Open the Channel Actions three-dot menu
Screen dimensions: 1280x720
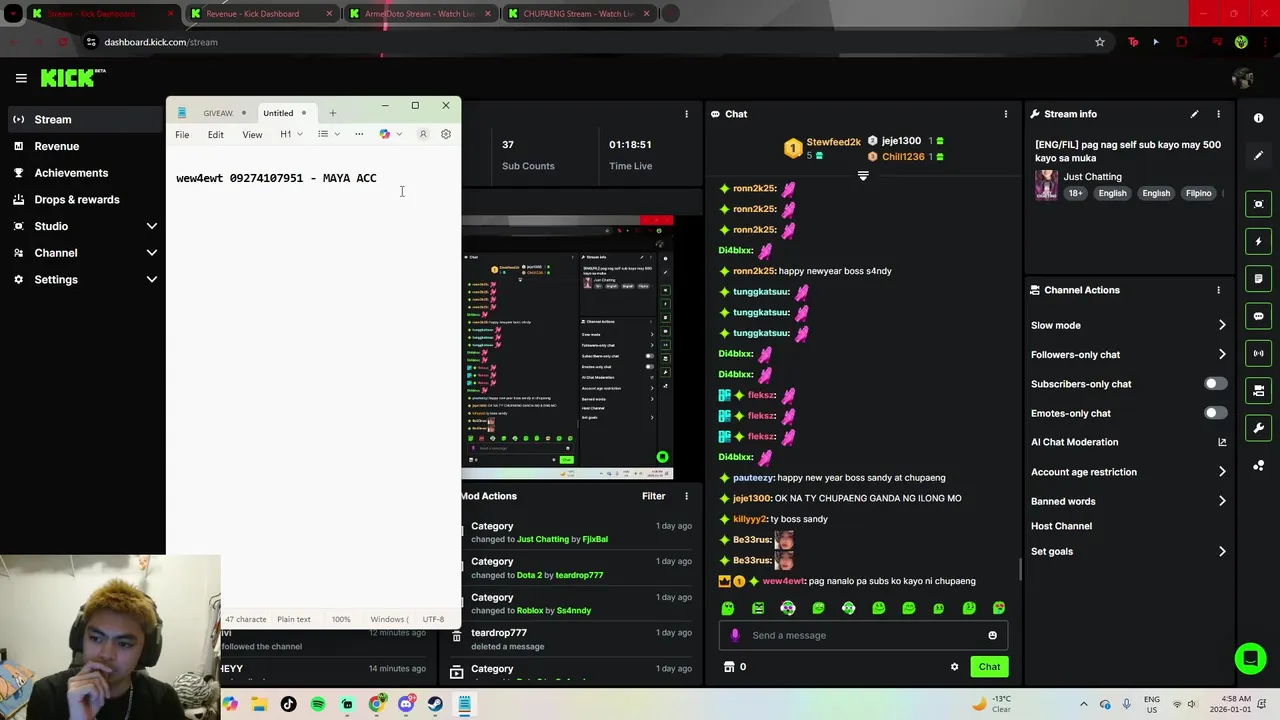1218,290
